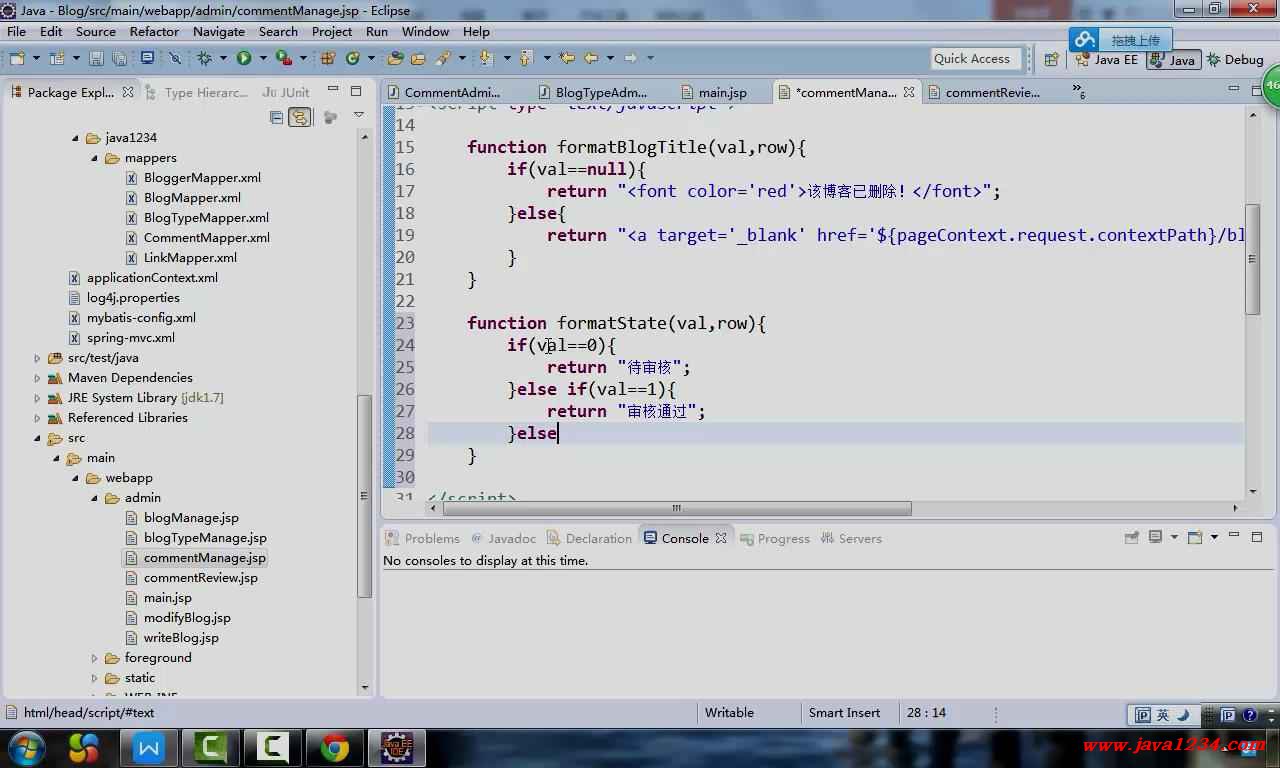Screen dimensions: 1280x768
Task: Click the Pin Console icon in the console toolbar
Action: click(1132, 537)
